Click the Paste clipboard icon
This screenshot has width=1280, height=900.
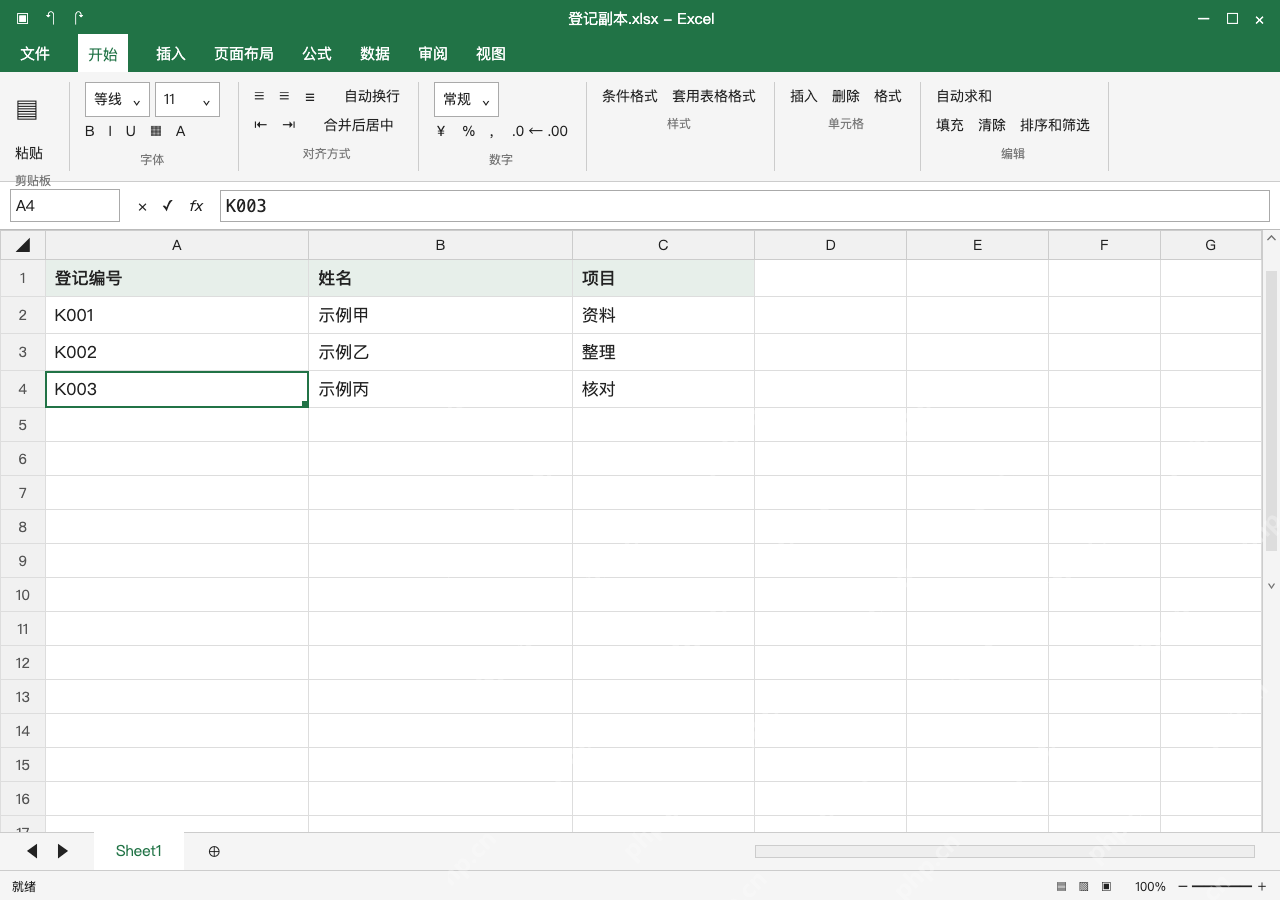click(27, 110)
